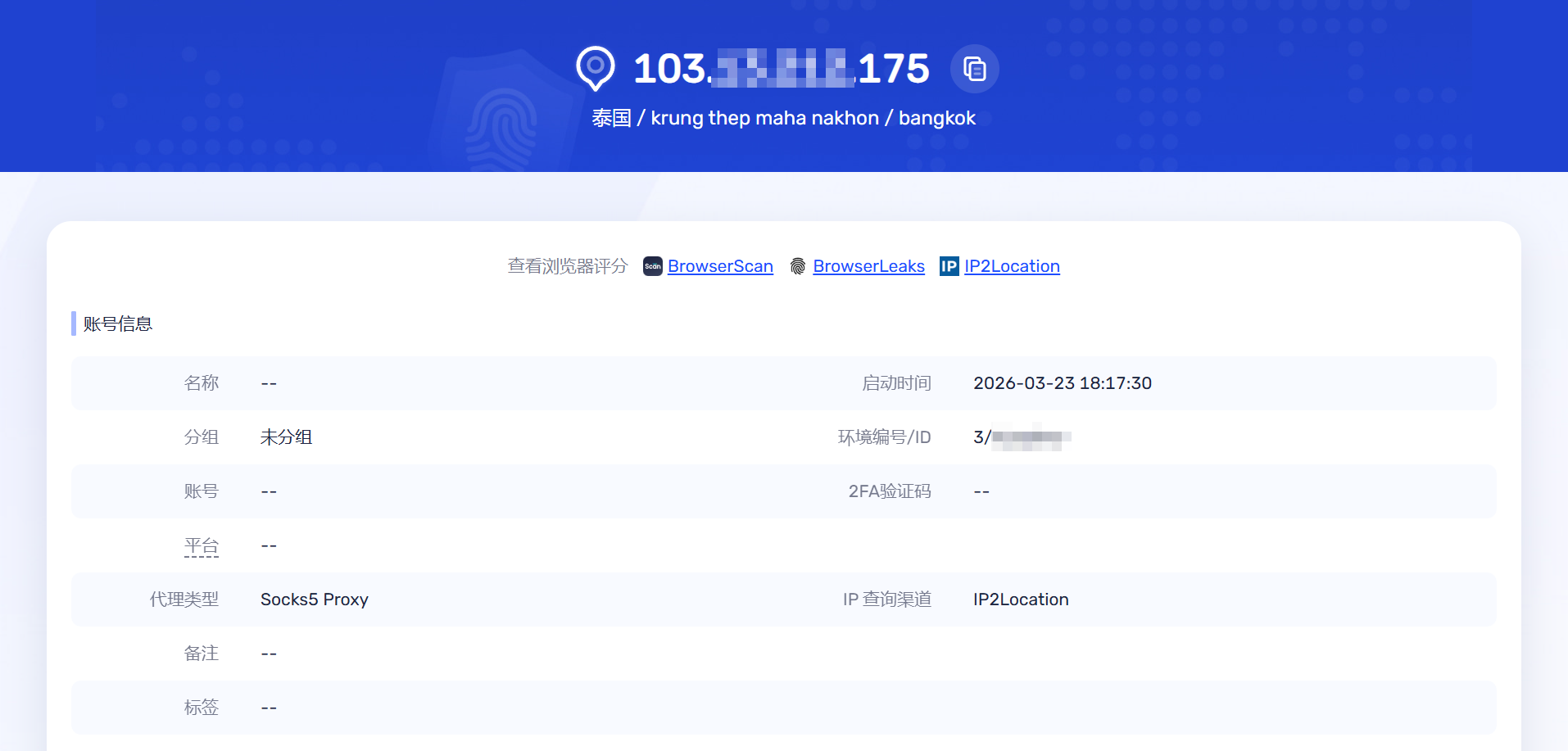Click the BrowserLeaks fingerprint icon

tap(797, 266)
